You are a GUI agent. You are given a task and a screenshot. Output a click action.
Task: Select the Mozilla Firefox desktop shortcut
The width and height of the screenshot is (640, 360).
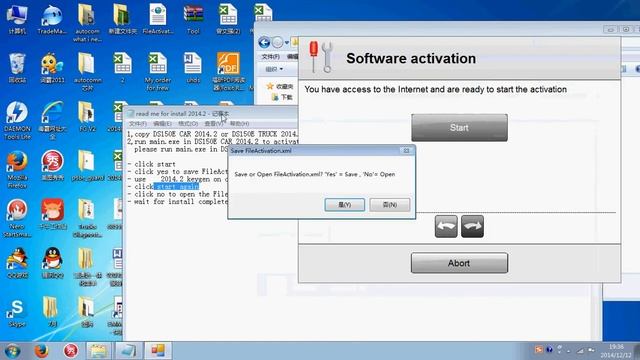pyautogui.click(x=17, y=169)
